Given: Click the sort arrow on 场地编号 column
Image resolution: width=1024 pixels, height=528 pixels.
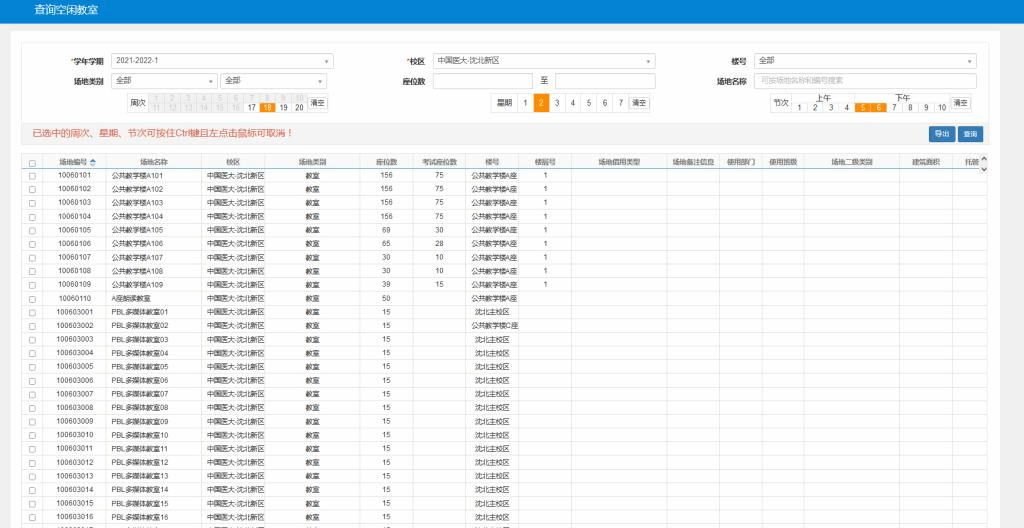Looking at the screenshot, I should [93, 161].
